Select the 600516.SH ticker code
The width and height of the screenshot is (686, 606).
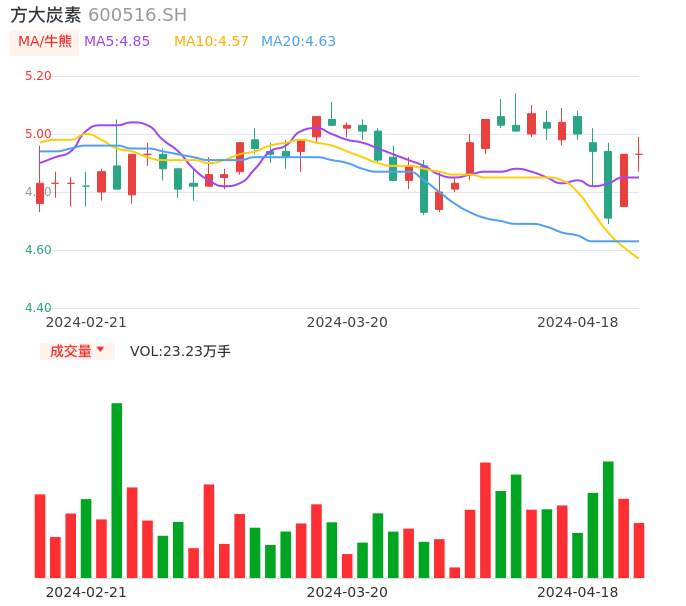click(x=137, y=15)
